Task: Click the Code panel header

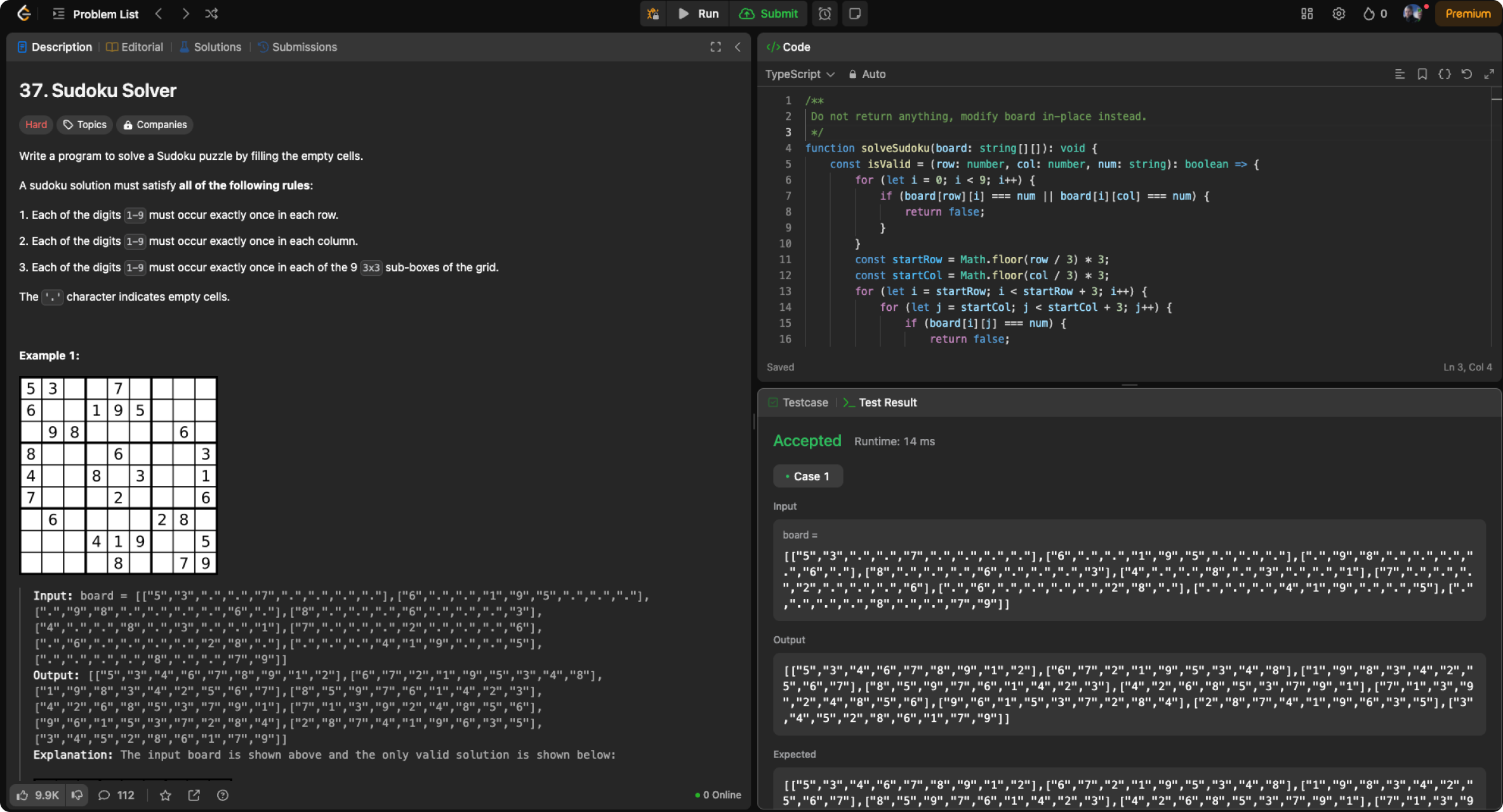Action: pos(788,47)
